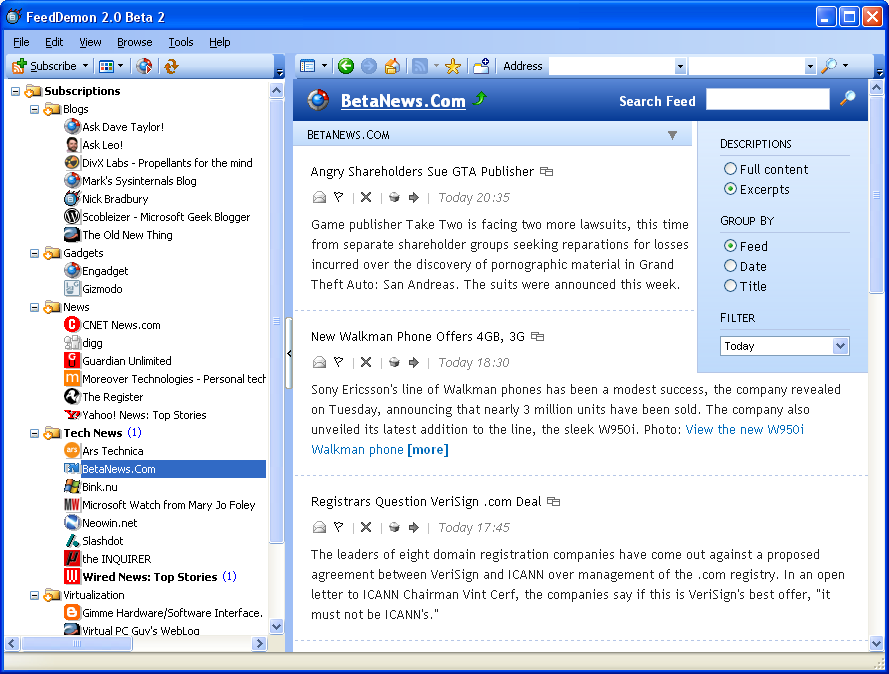The height and width of the screenshot is (674, 889).
Task: Group by Date radio button
Action: 730,266
